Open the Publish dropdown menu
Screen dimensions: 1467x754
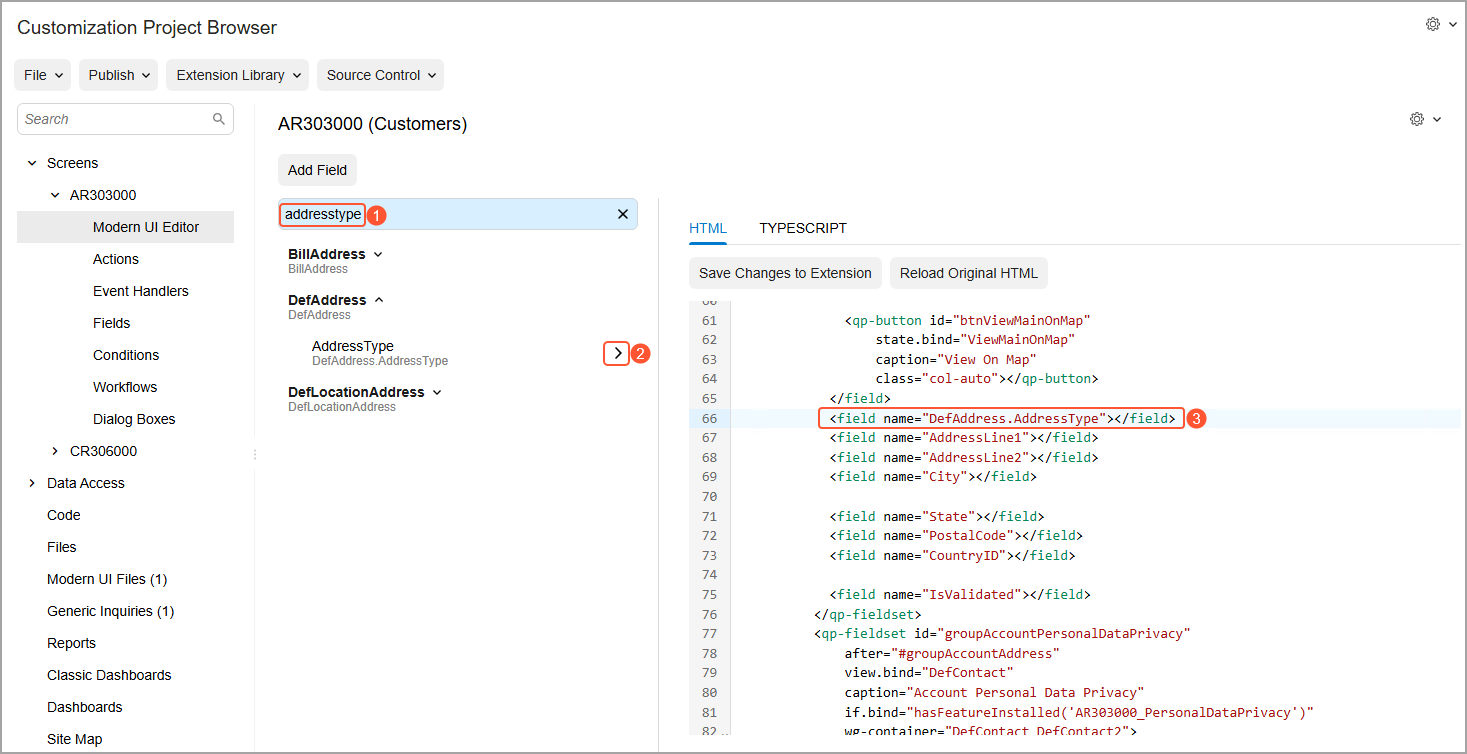118,75
